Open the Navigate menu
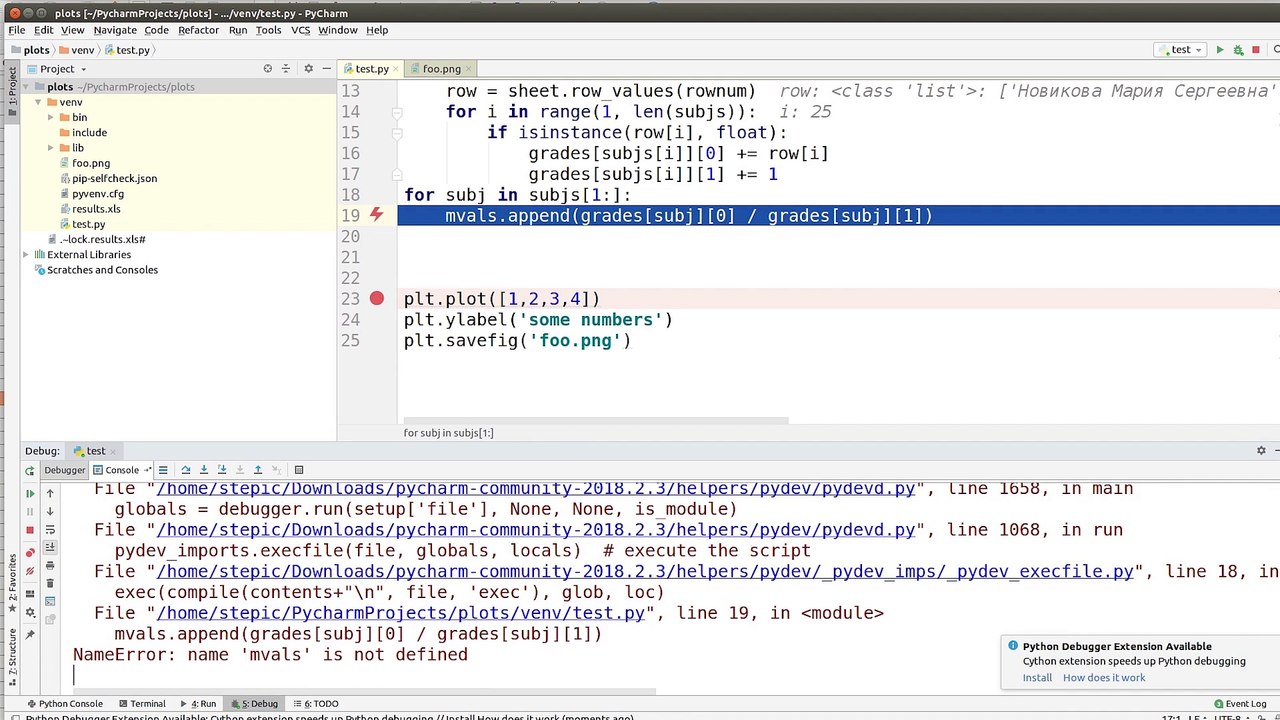Viewport: 1280px width, 720px height. point(115,30)
